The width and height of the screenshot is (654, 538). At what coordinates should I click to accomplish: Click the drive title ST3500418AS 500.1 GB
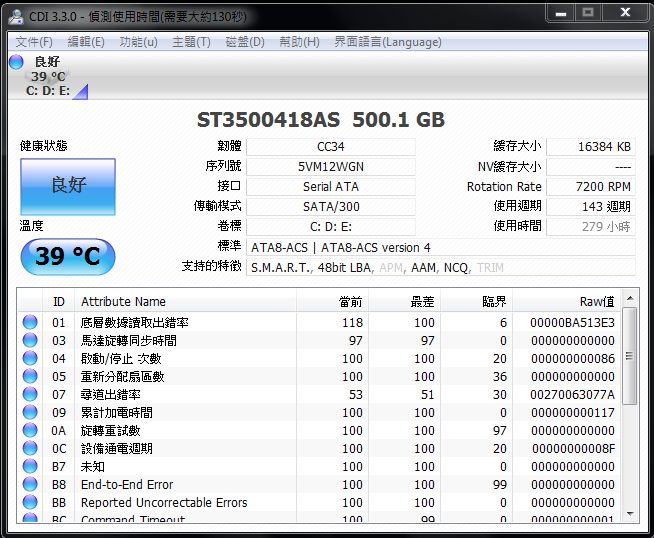(x=321, y=120)
